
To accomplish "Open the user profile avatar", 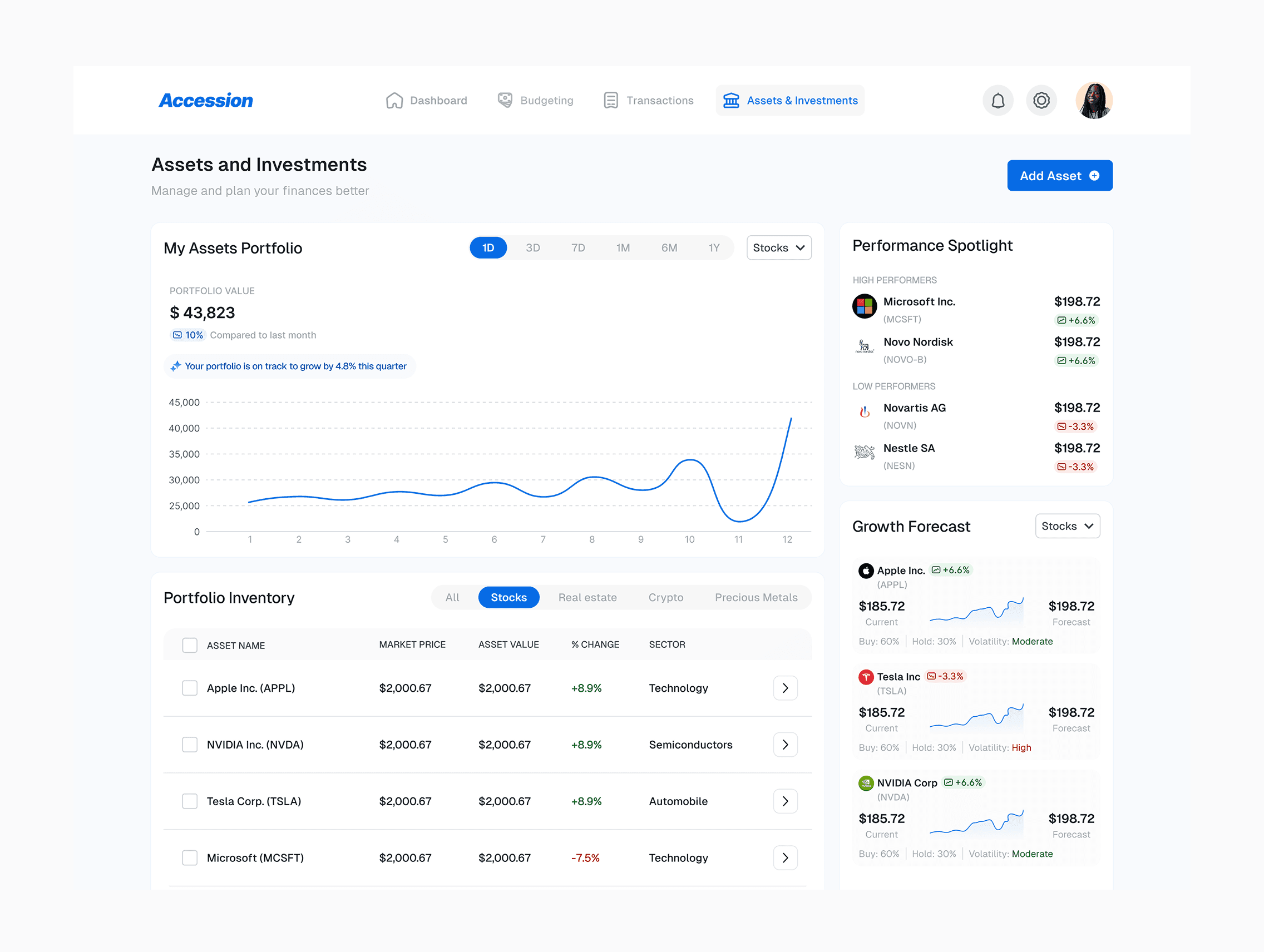I will click(1093, 101).
